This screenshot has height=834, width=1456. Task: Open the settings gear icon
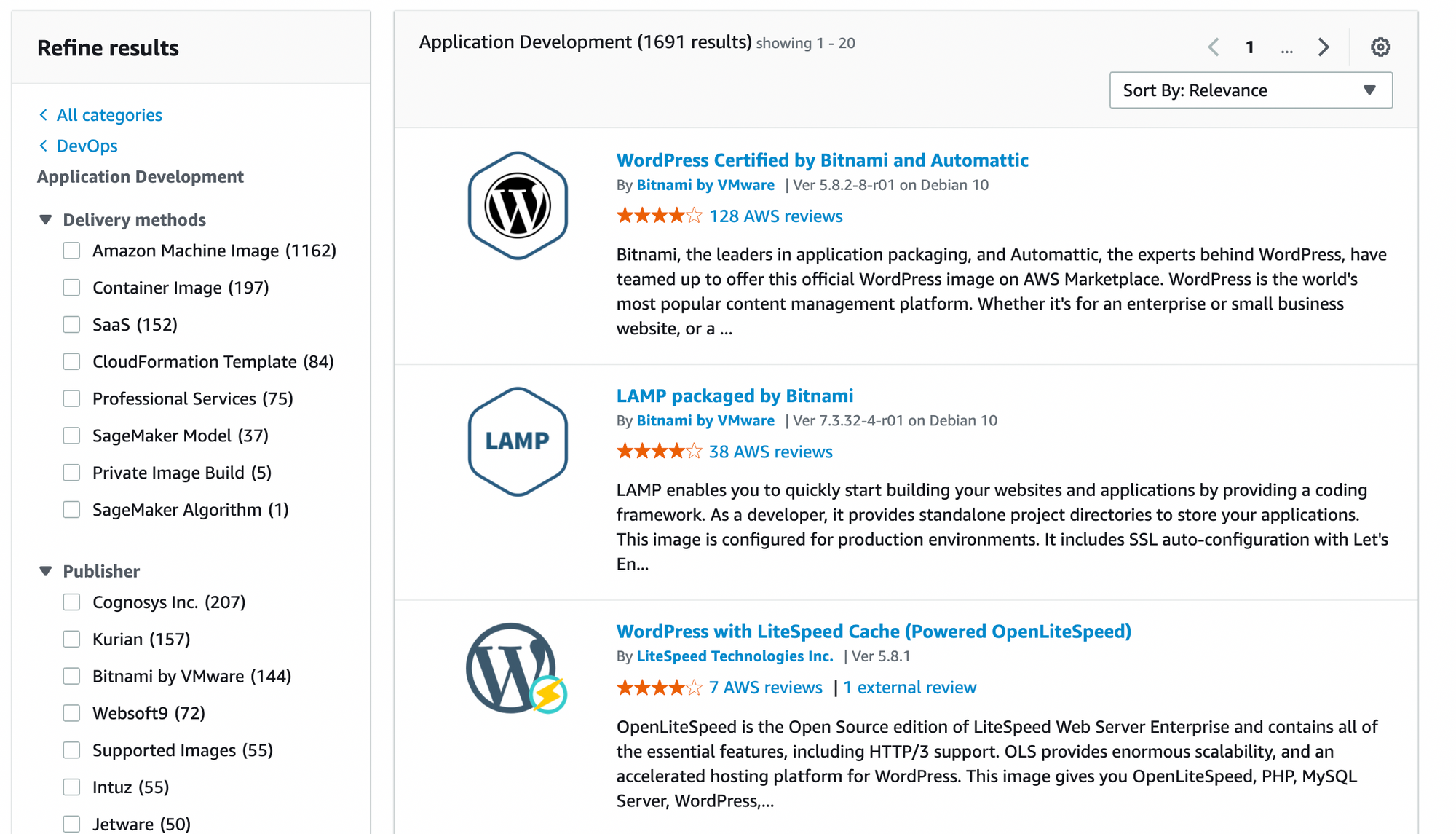[x=1380, y=47]
